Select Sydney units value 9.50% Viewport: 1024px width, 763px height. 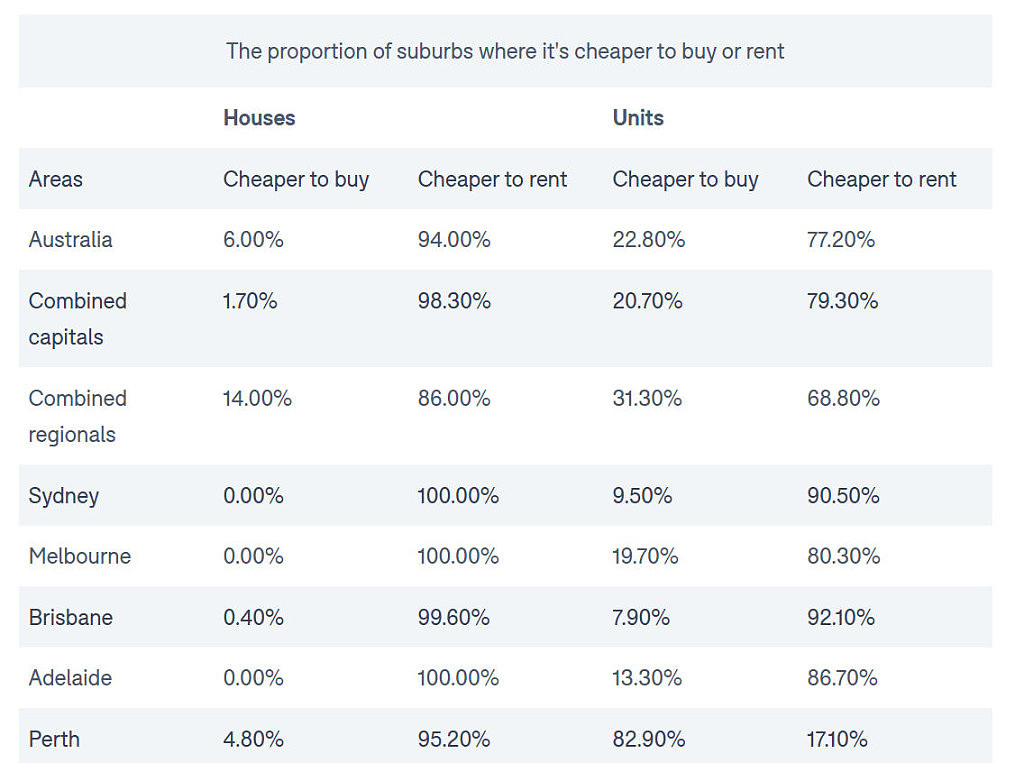642,495
